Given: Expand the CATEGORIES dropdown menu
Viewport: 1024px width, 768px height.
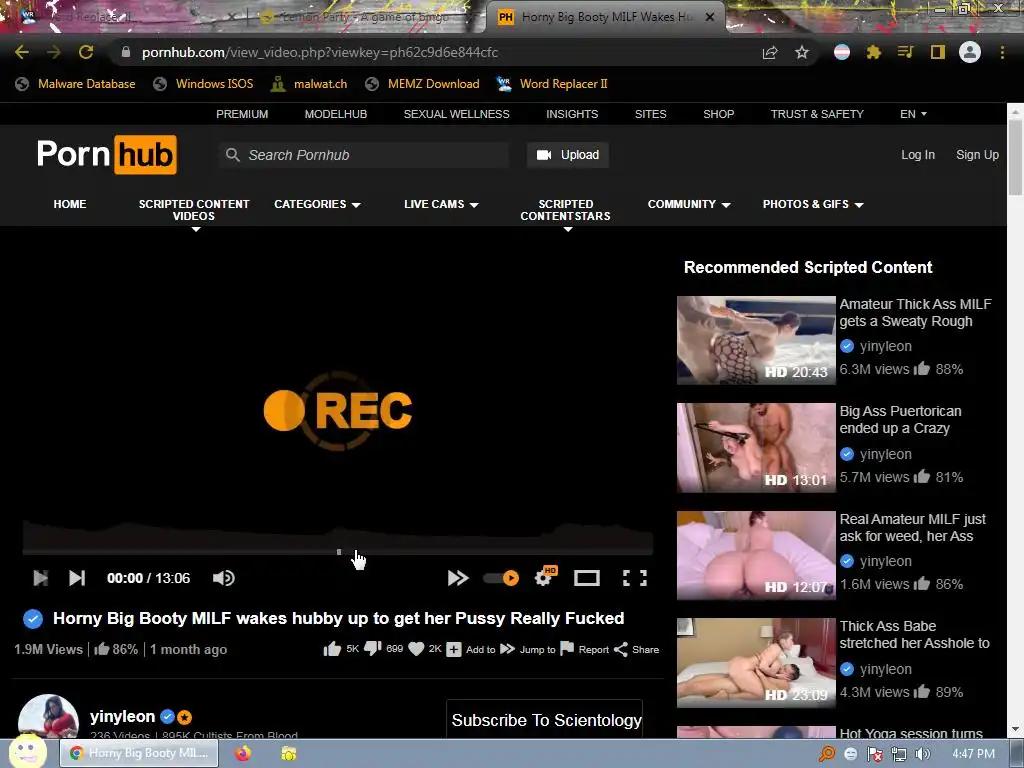Looking at the screenshot, I should 317,204.
